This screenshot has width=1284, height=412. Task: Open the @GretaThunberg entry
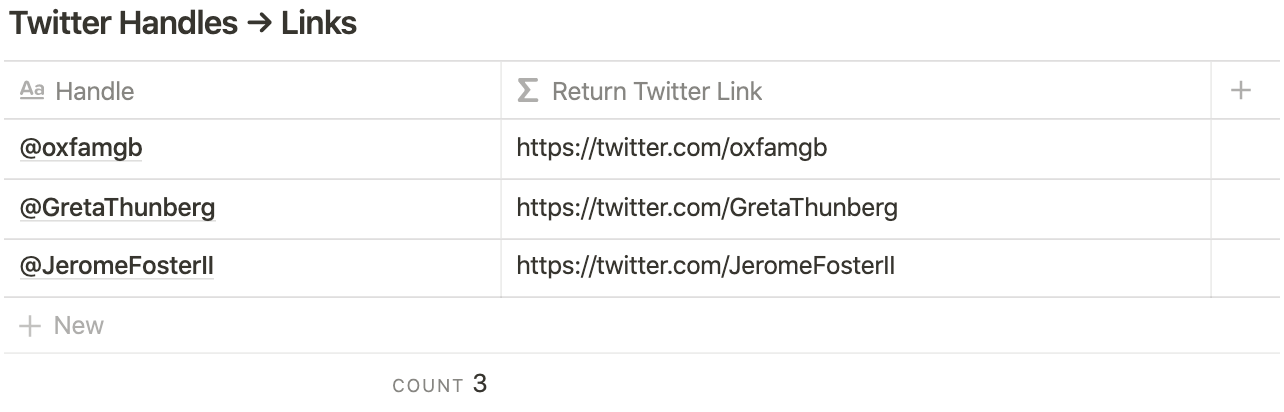tap(118, 208)
